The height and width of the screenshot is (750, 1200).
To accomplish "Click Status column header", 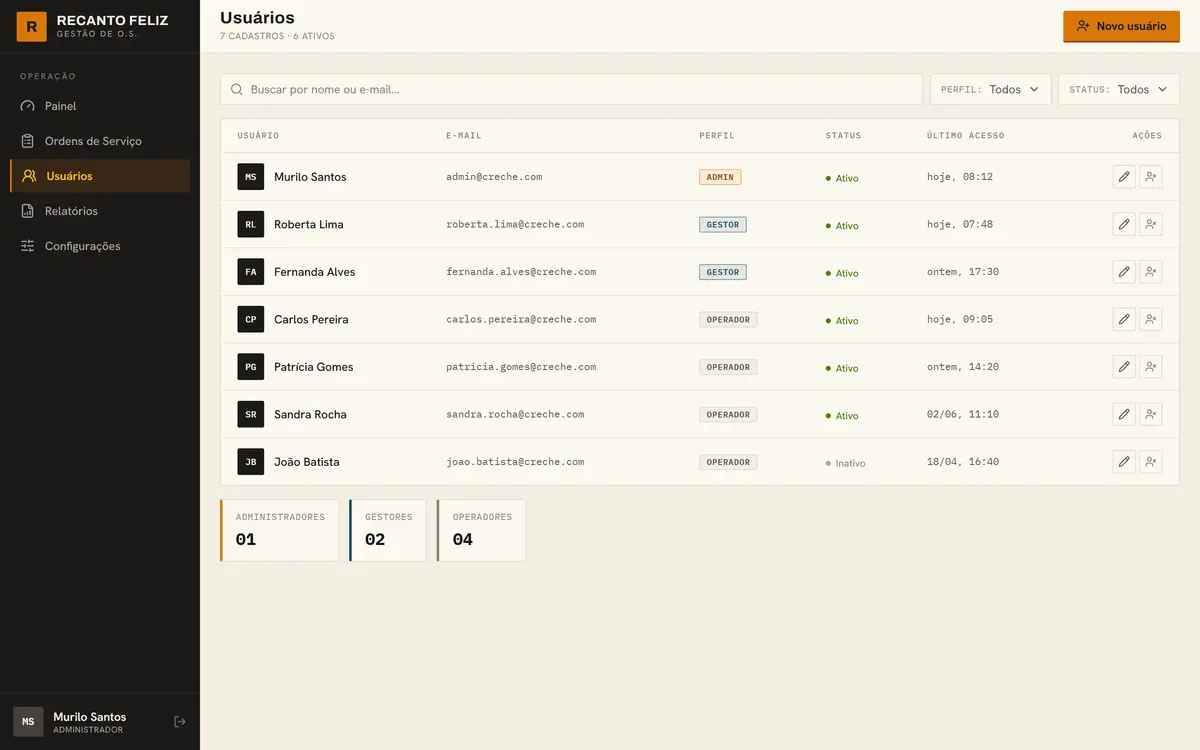I will (x=843, y=136).
